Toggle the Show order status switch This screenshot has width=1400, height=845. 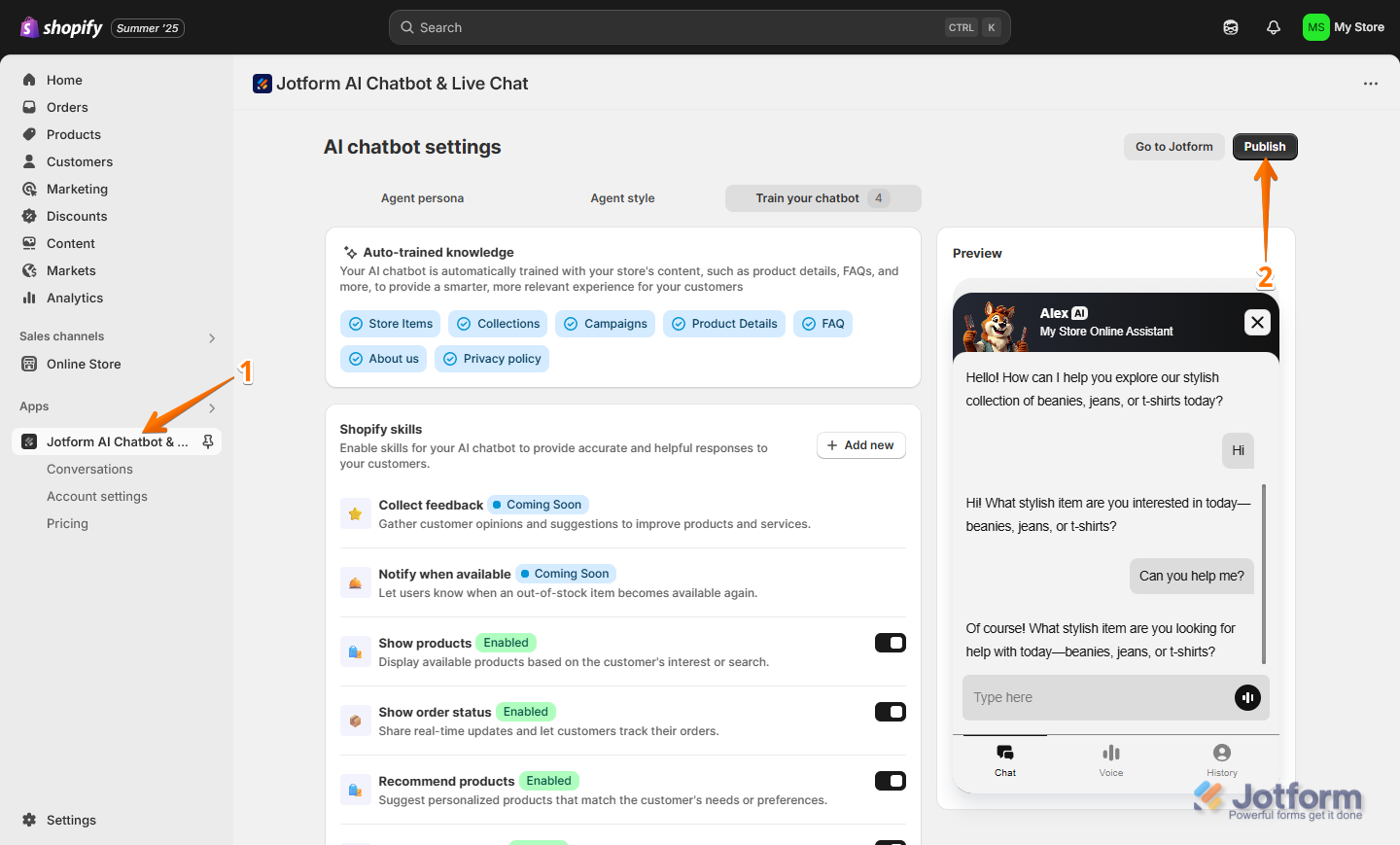pos(891,712)
